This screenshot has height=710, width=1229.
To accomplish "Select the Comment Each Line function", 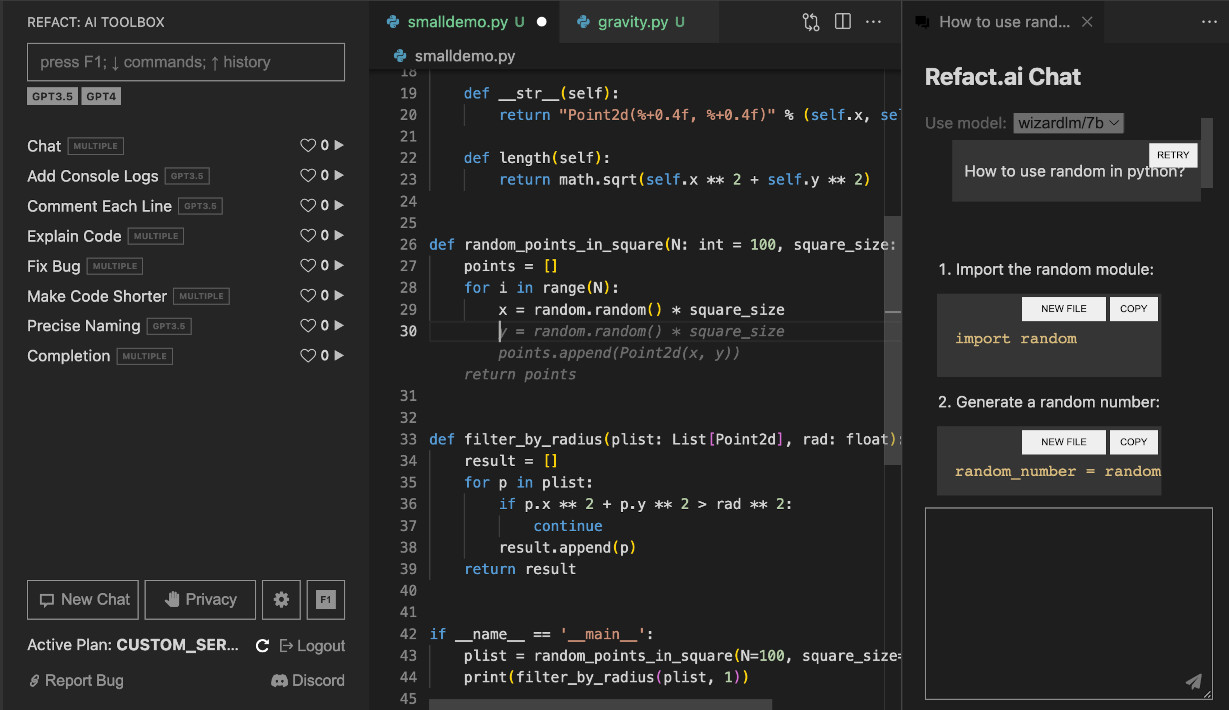I will tap(99, 206).
